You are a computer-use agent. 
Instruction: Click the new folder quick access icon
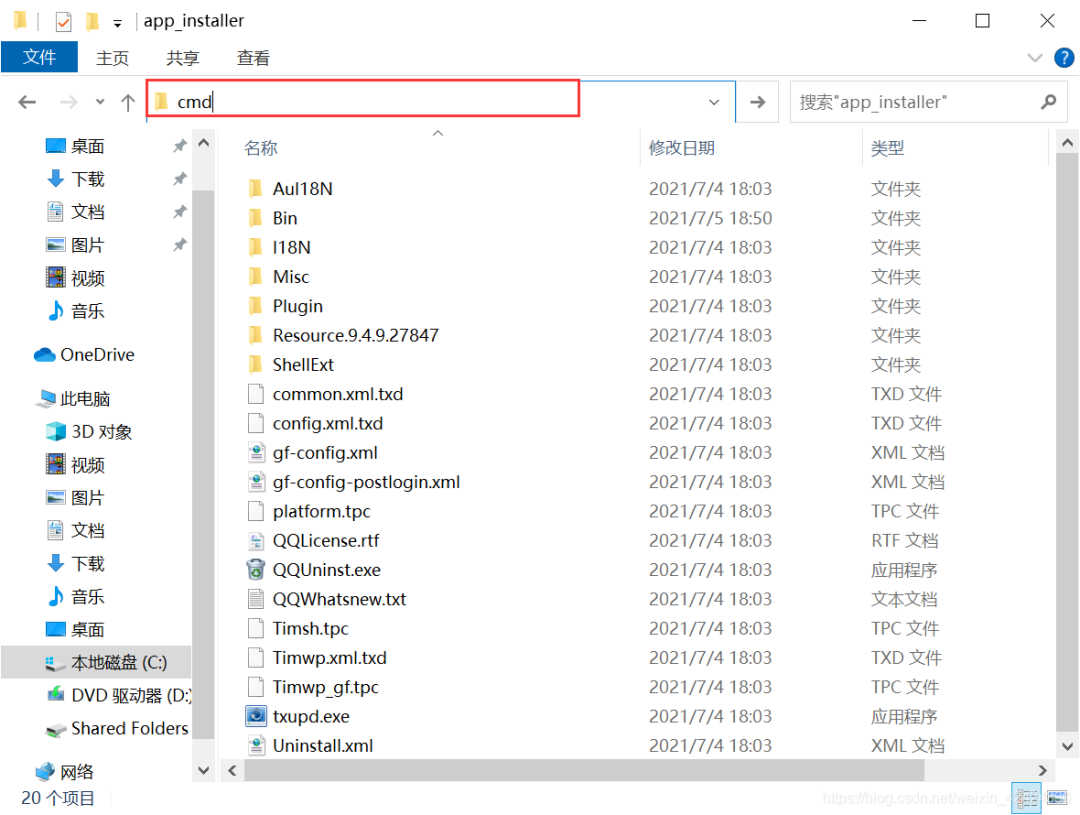point(92,22)
